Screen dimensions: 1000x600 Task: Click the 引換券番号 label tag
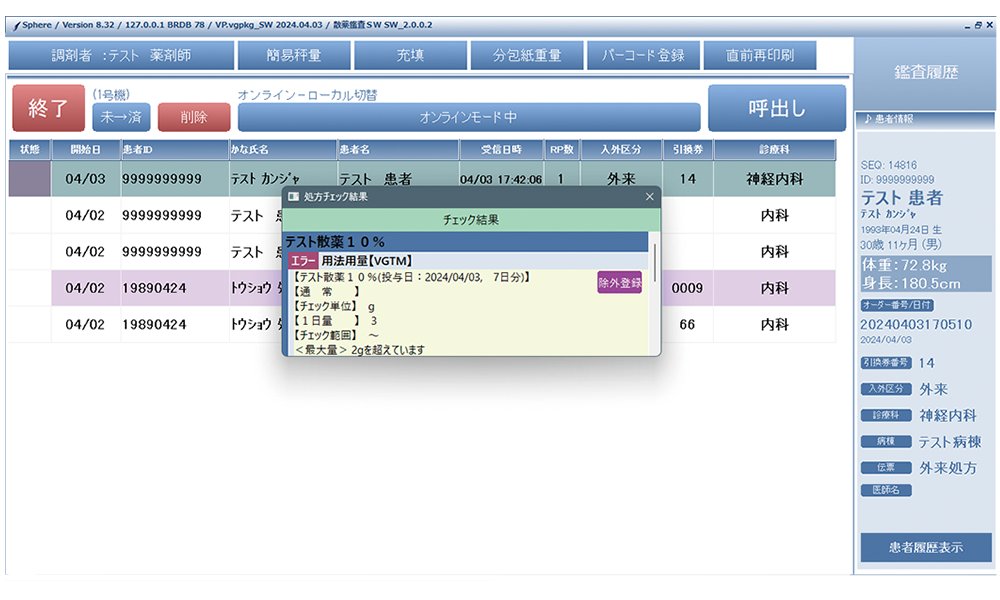coord(886,363)
